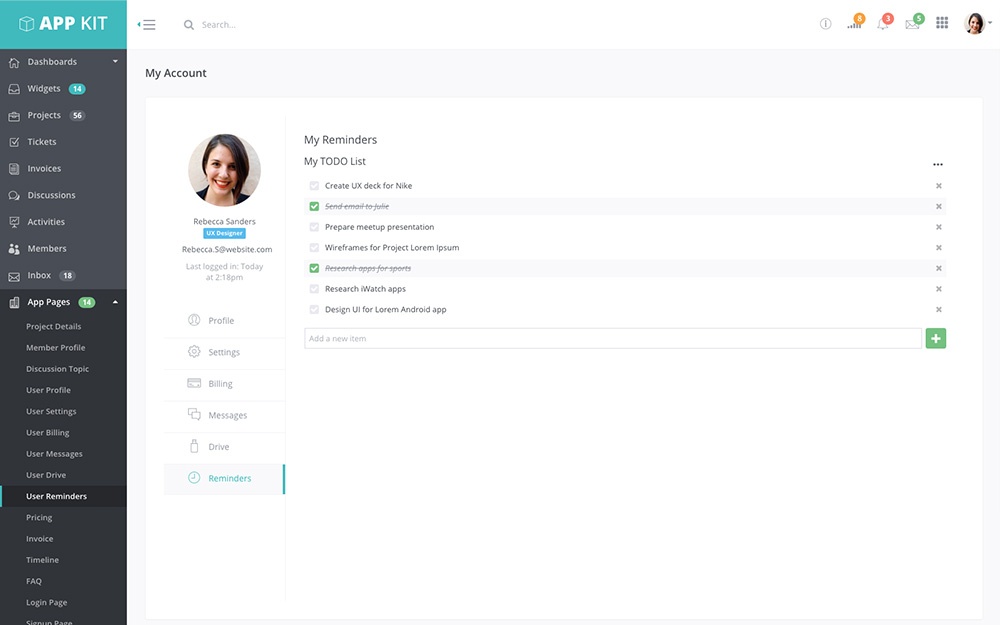Open the mail envelope icon in header
The image size is (1000, 625).
coord(912,24)
